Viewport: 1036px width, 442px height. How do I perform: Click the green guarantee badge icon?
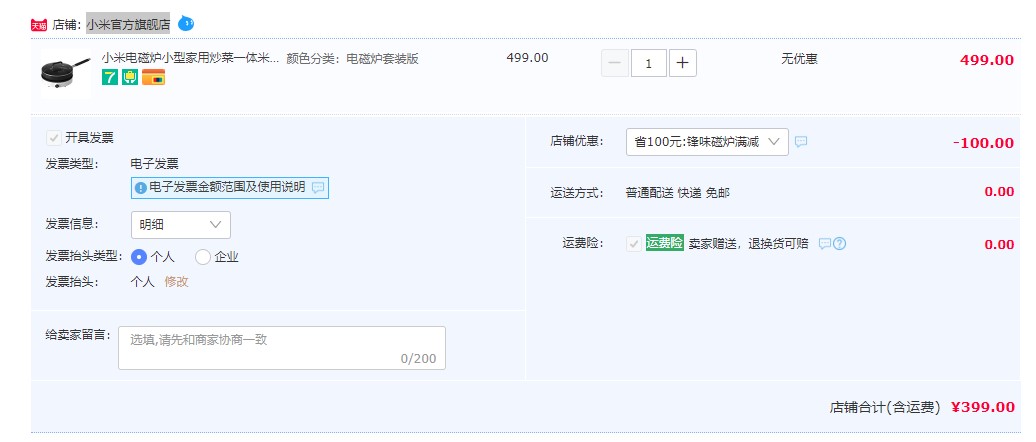tap(130, 77)
